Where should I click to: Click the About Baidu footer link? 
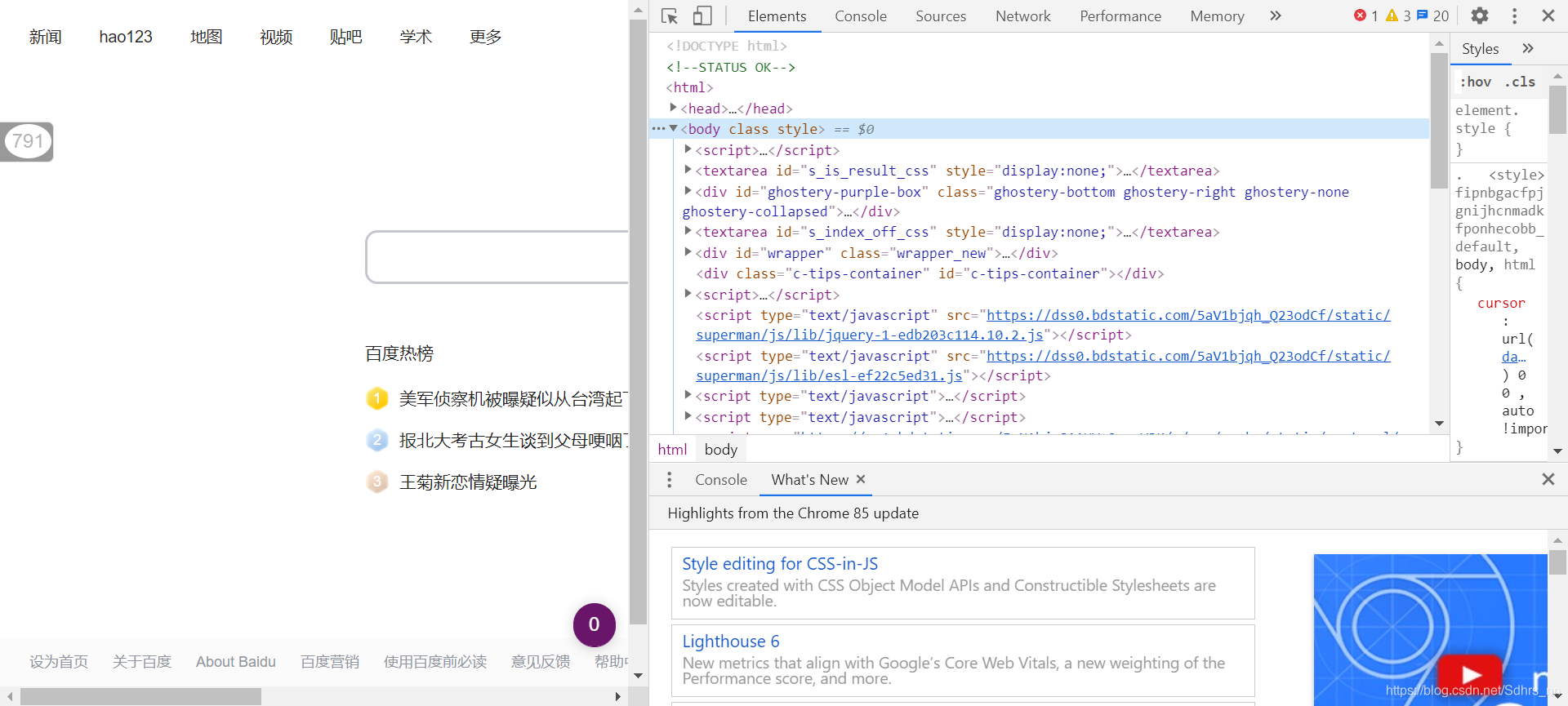[236, 662]
